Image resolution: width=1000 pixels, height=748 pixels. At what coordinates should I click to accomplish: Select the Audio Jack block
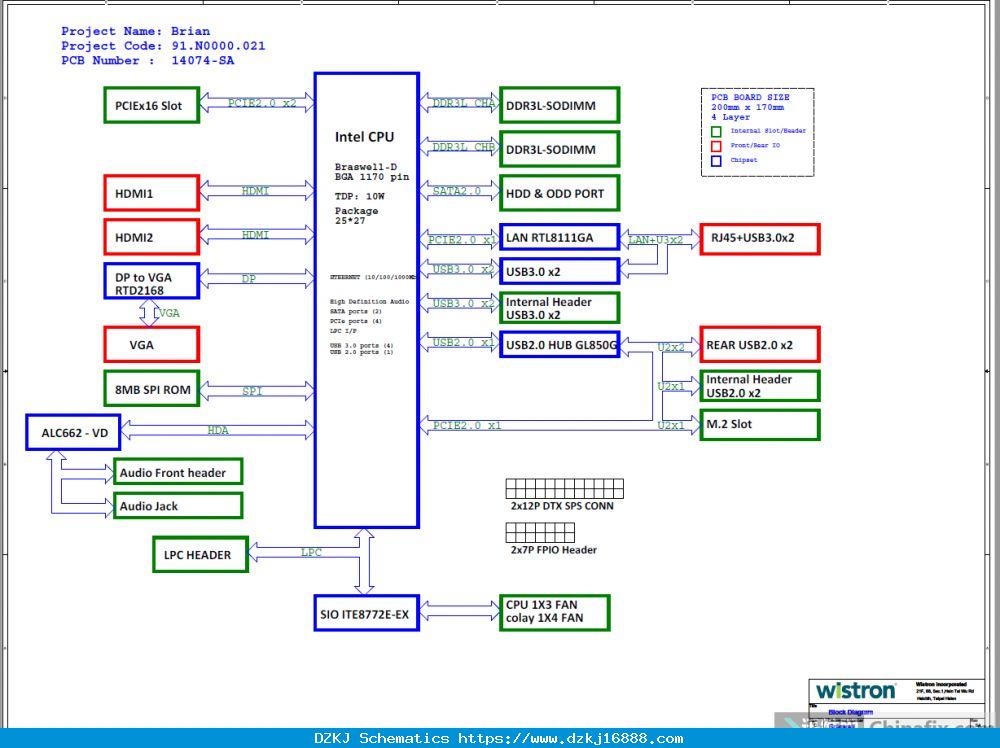[x=178, y=506]
